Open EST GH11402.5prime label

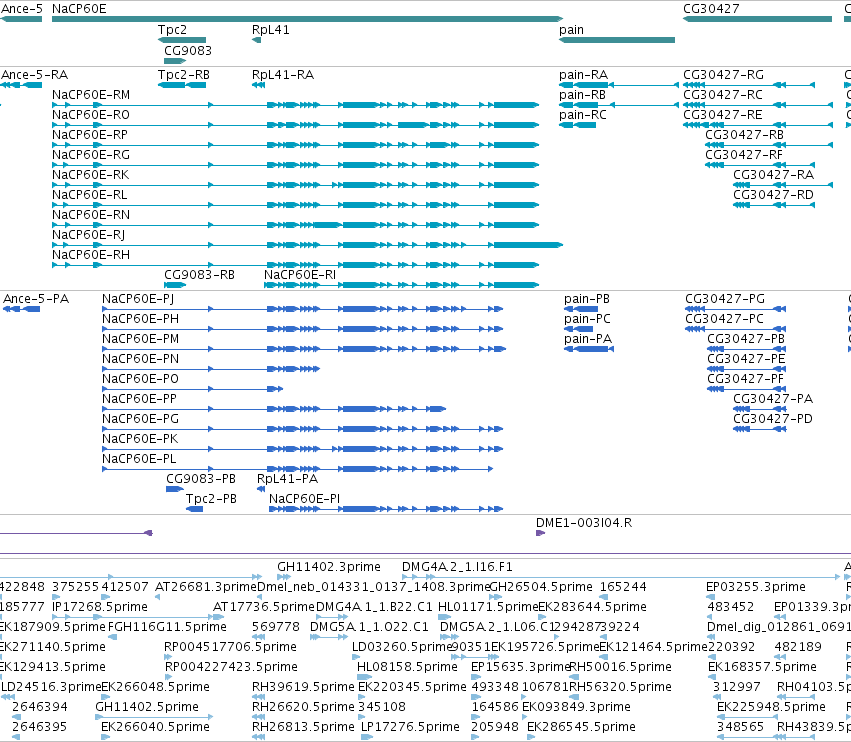tap(147, 707)
